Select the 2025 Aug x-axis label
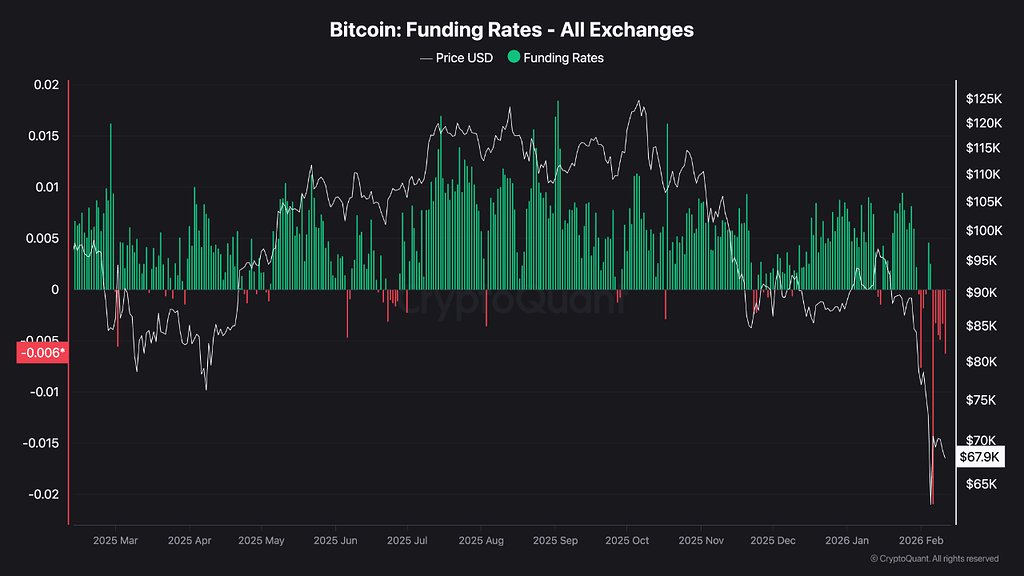The image size is (1024, 576). tap(480, 540)
